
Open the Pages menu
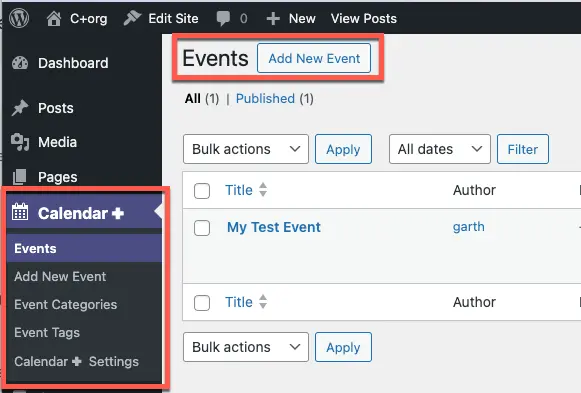click(57, 177)
